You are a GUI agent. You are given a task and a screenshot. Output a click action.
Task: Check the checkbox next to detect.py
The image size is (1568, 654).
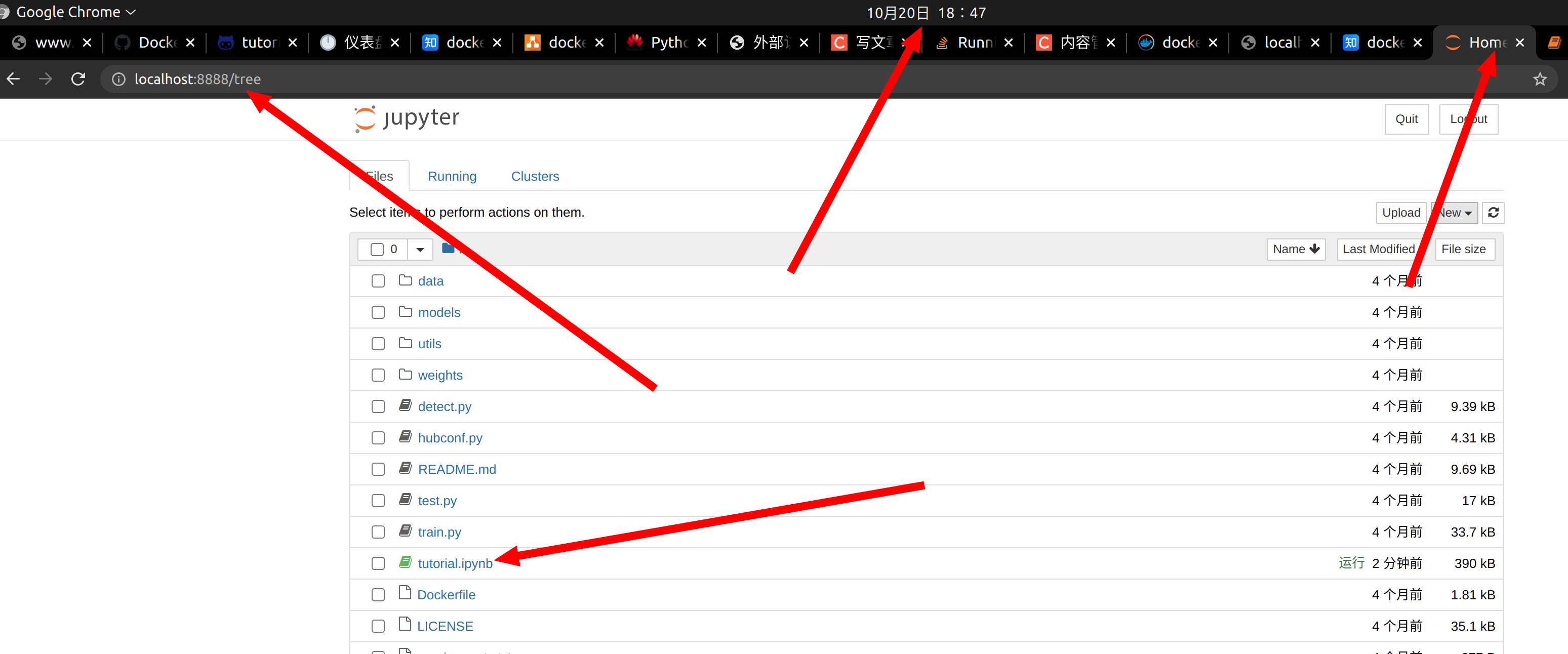tap(378, 406)
